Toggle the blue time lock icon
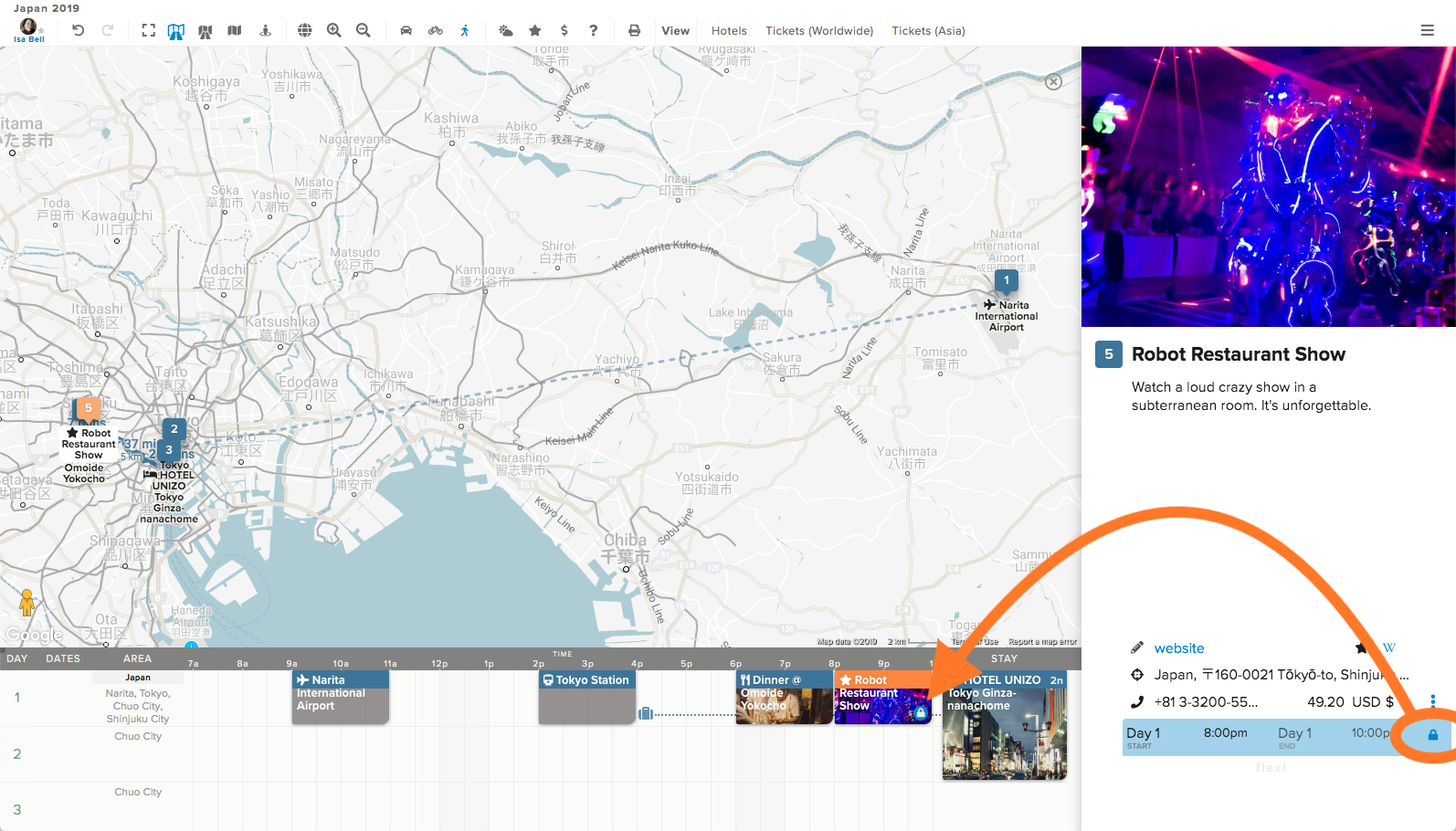 [x=1433, y=735]
